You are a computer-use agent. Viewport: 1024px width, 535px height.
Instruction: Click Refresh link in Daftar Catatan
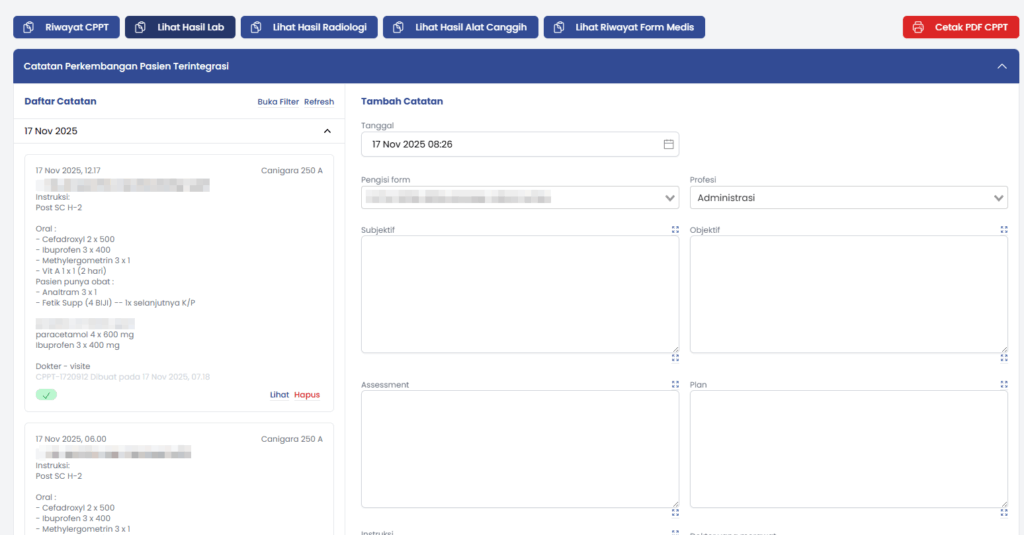tap(319, 102)
